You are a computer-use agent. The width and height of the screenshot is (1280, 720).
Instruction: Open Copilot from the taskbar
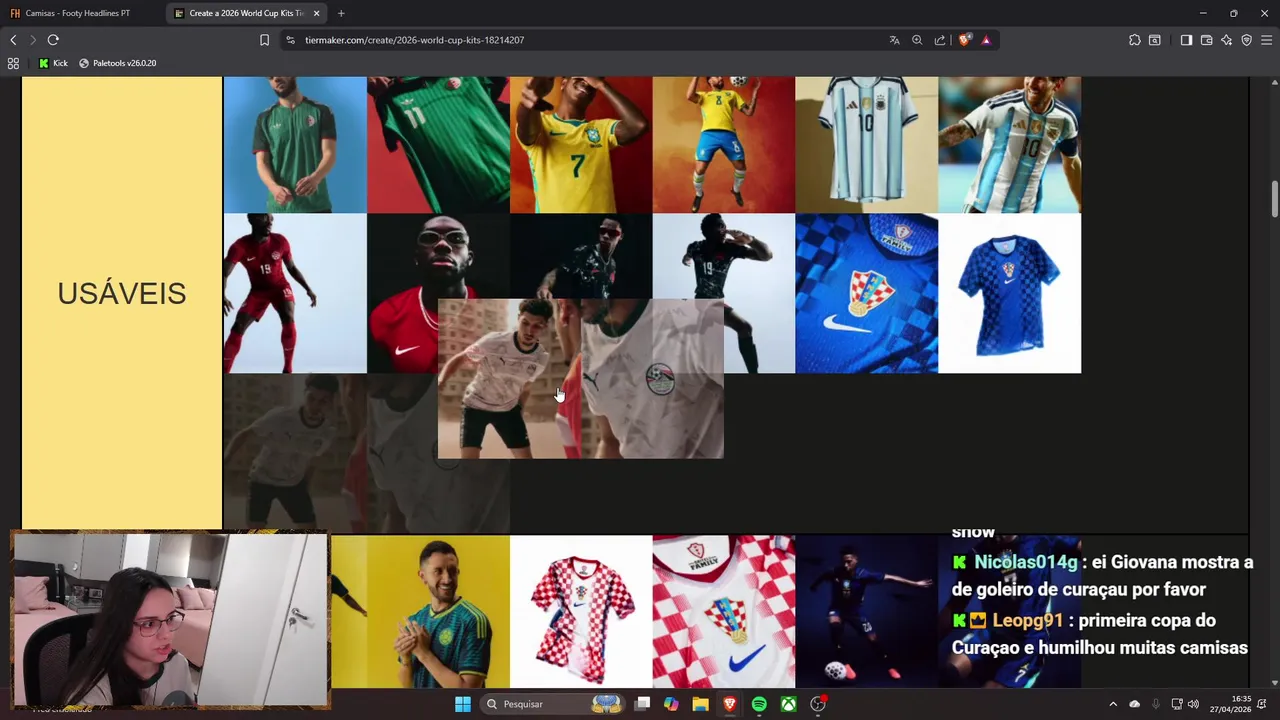click(x=671, y=704)
